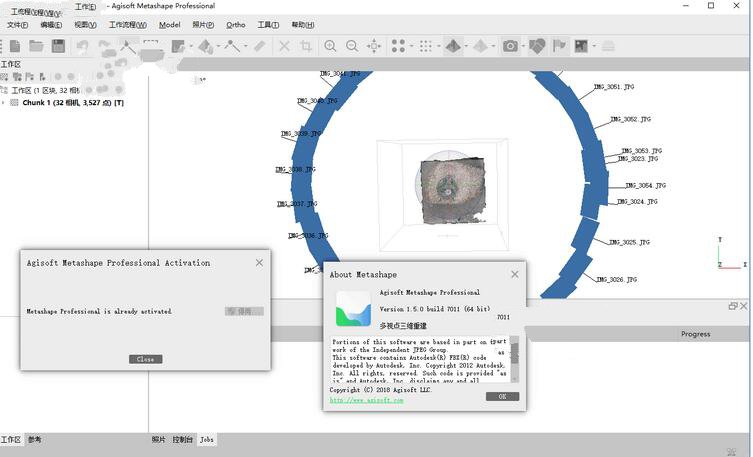Open the 照片(P) menu
Viewport: 753px width, 457px height.
coord(203,25)
